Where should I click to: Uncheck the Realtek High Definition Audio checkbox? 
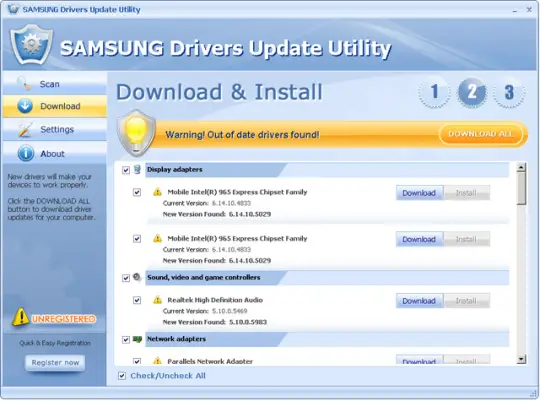(x=137, y=300)
